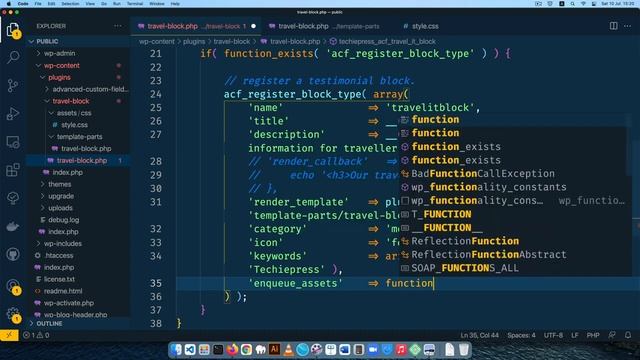Split the editor to the right
Screen dimensions: 640x360
tap(613, 26)
